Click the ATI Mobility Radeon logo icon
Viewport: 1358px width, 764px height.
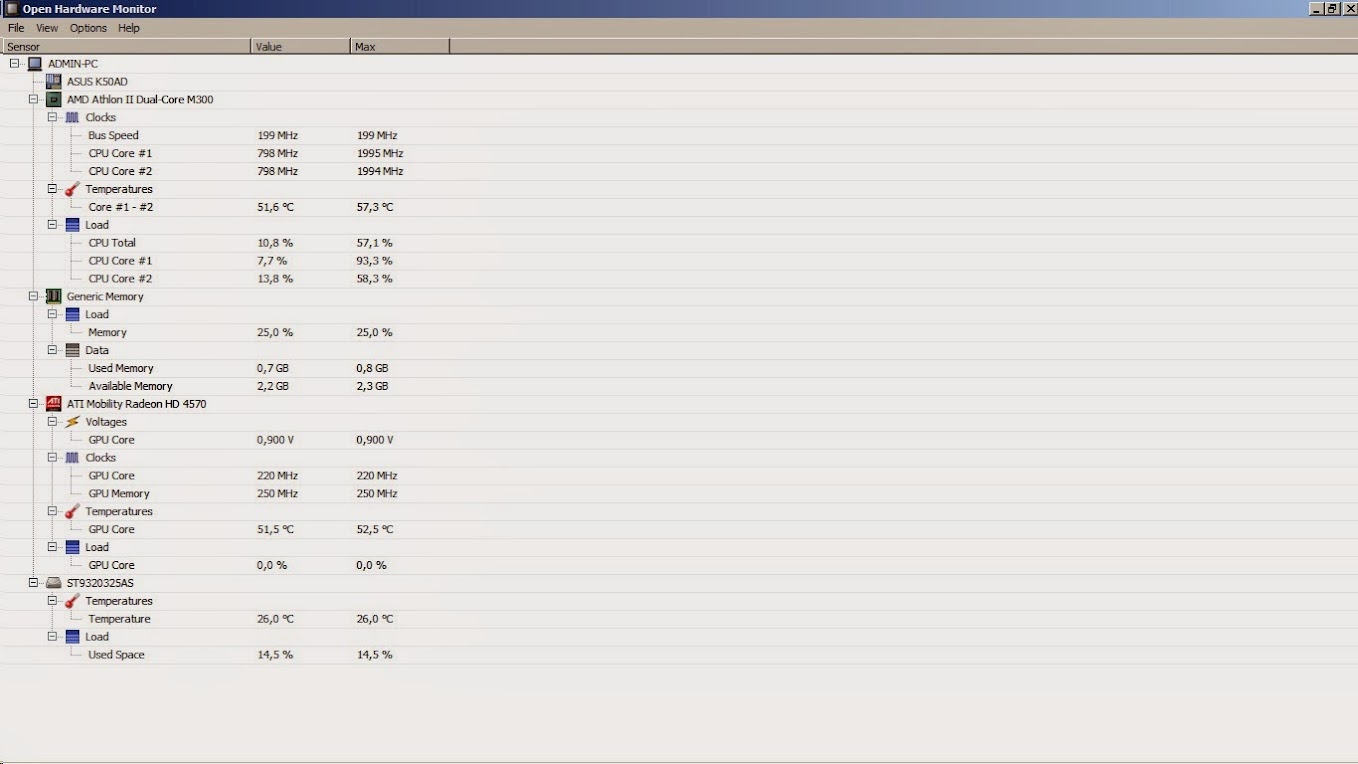(53, 404)
